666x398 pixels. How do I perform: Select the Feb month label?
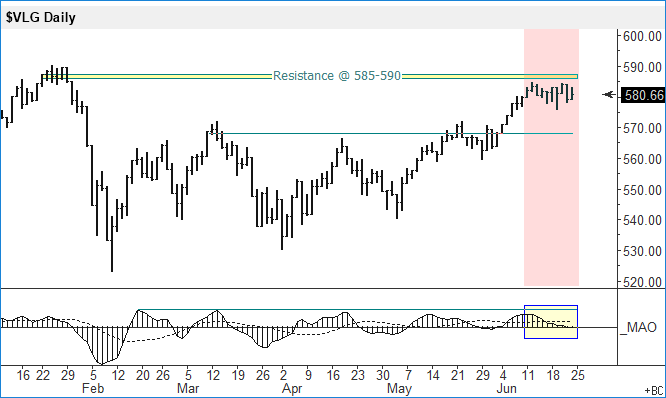pyautogui.click(x=93, y=388)
